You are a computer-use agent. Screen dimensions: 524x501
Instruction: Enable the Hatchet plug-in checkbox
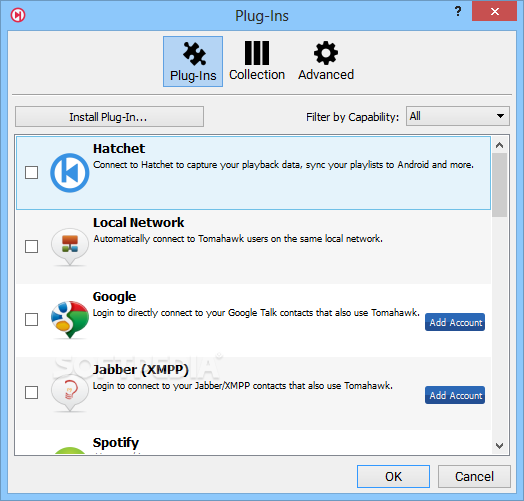point(31,172)
